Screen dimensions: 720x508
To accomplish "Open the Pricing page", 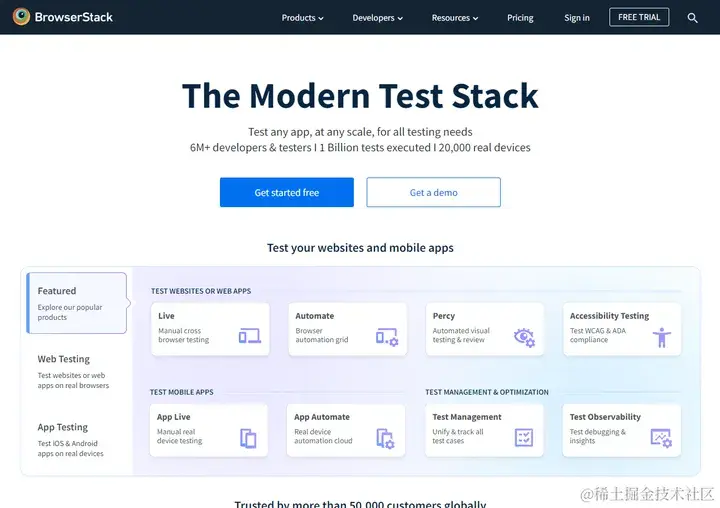I will [520, 18].
